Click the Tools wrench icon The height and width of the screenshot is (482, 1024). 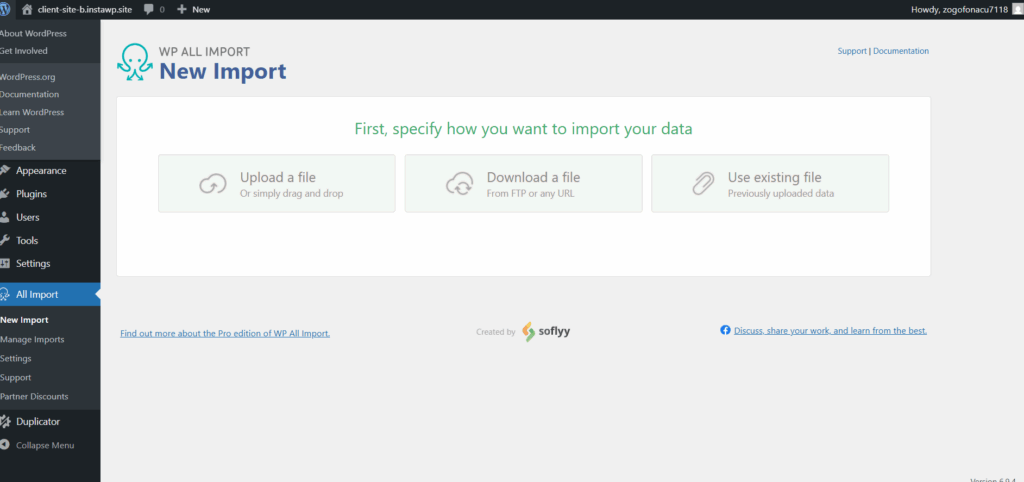(x=5, y=240)
